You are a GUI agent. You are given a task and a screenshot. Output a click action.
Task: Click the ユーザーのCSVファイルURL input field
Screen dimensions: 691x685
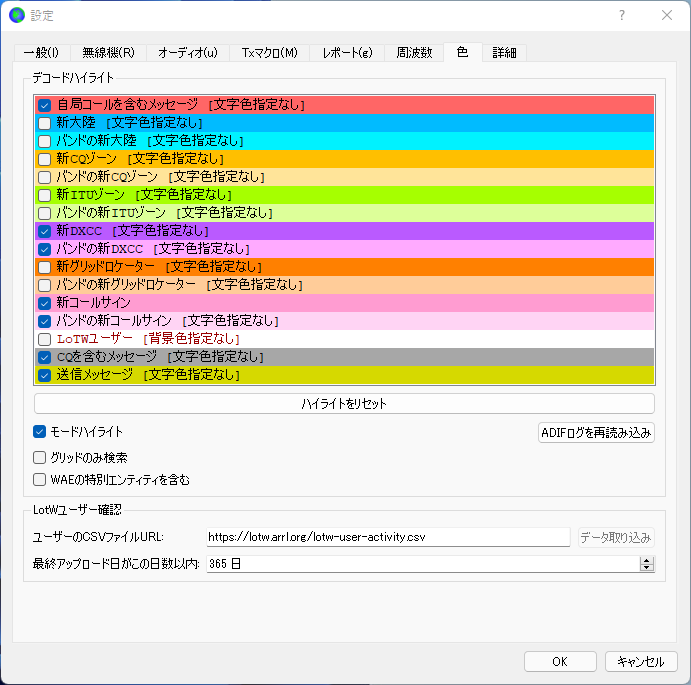point(388,537)
